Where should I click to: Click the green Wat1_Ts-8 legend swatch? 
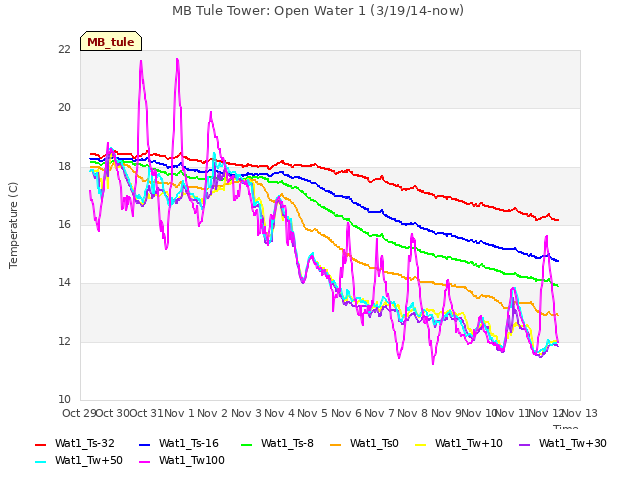tap(247, 444)
